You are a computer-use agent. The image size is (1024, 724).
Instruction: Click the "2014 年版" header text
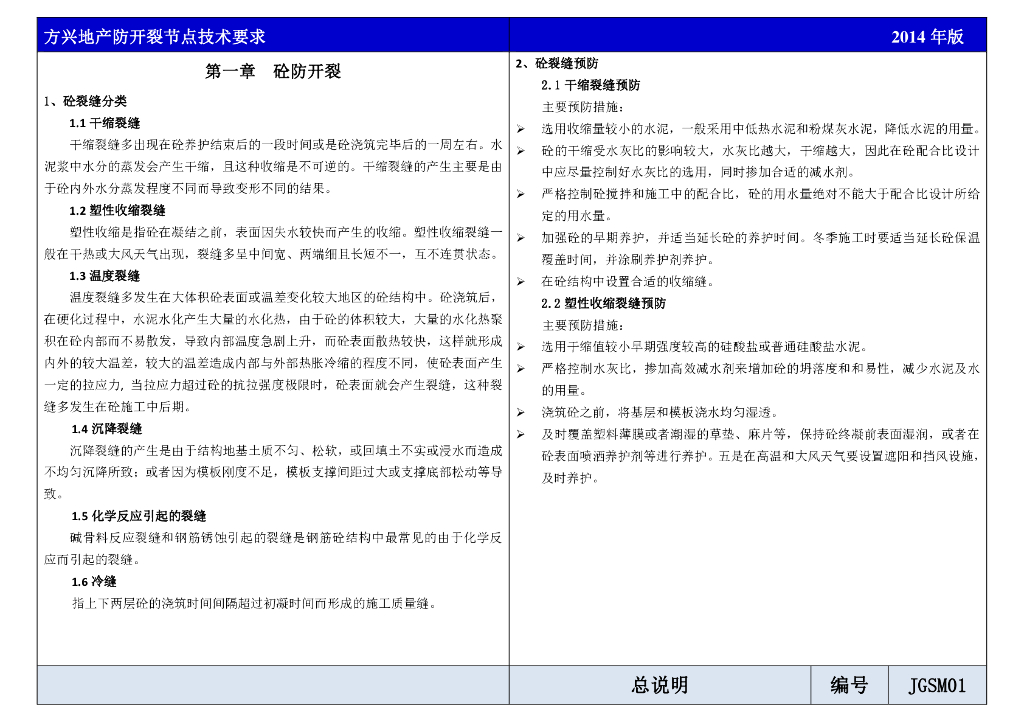[x=927, y=37]
